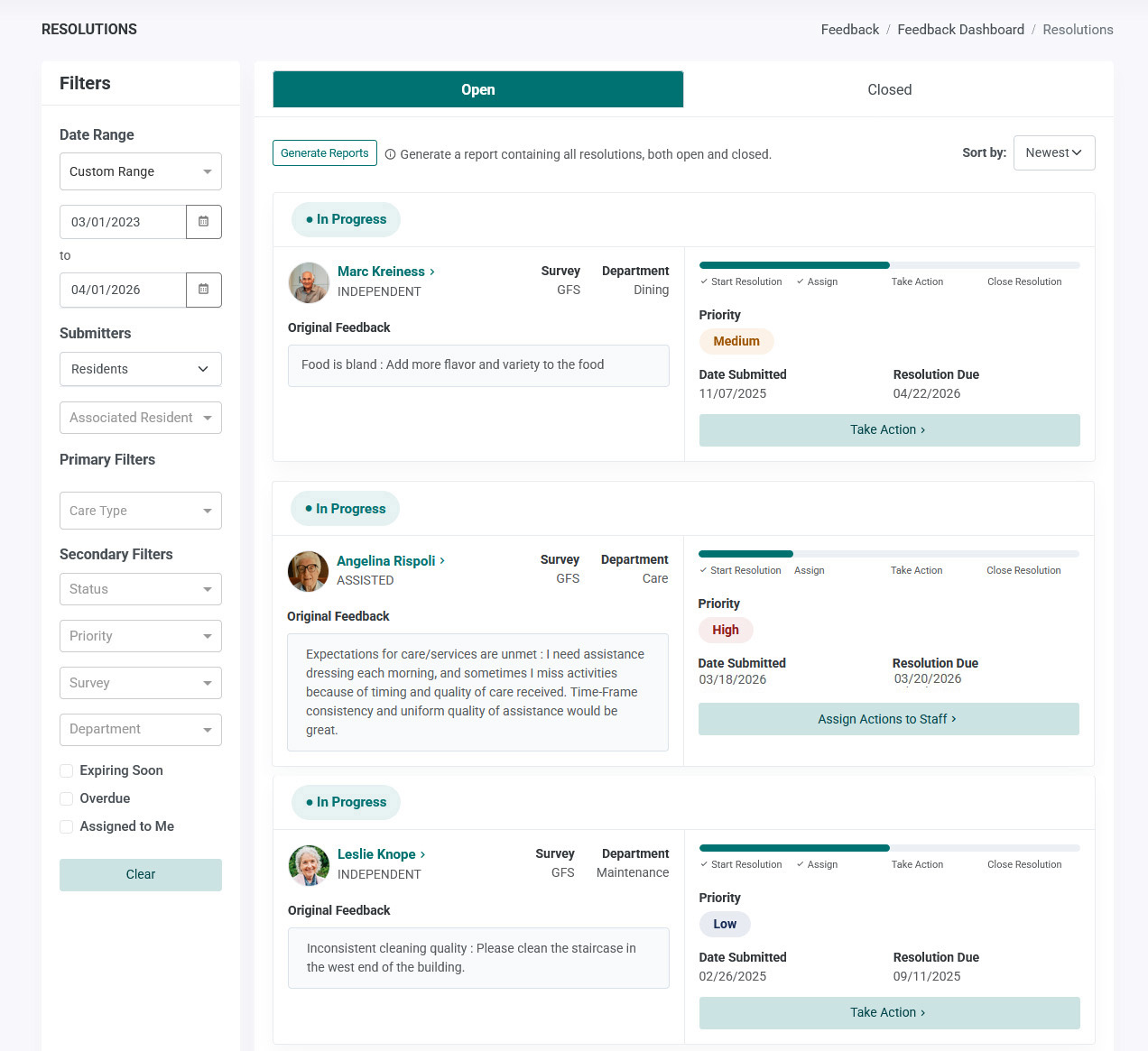Go to Feedback Dashboard breadcrumb
Screen dimensions: 1148x1051
coord(960,30)
